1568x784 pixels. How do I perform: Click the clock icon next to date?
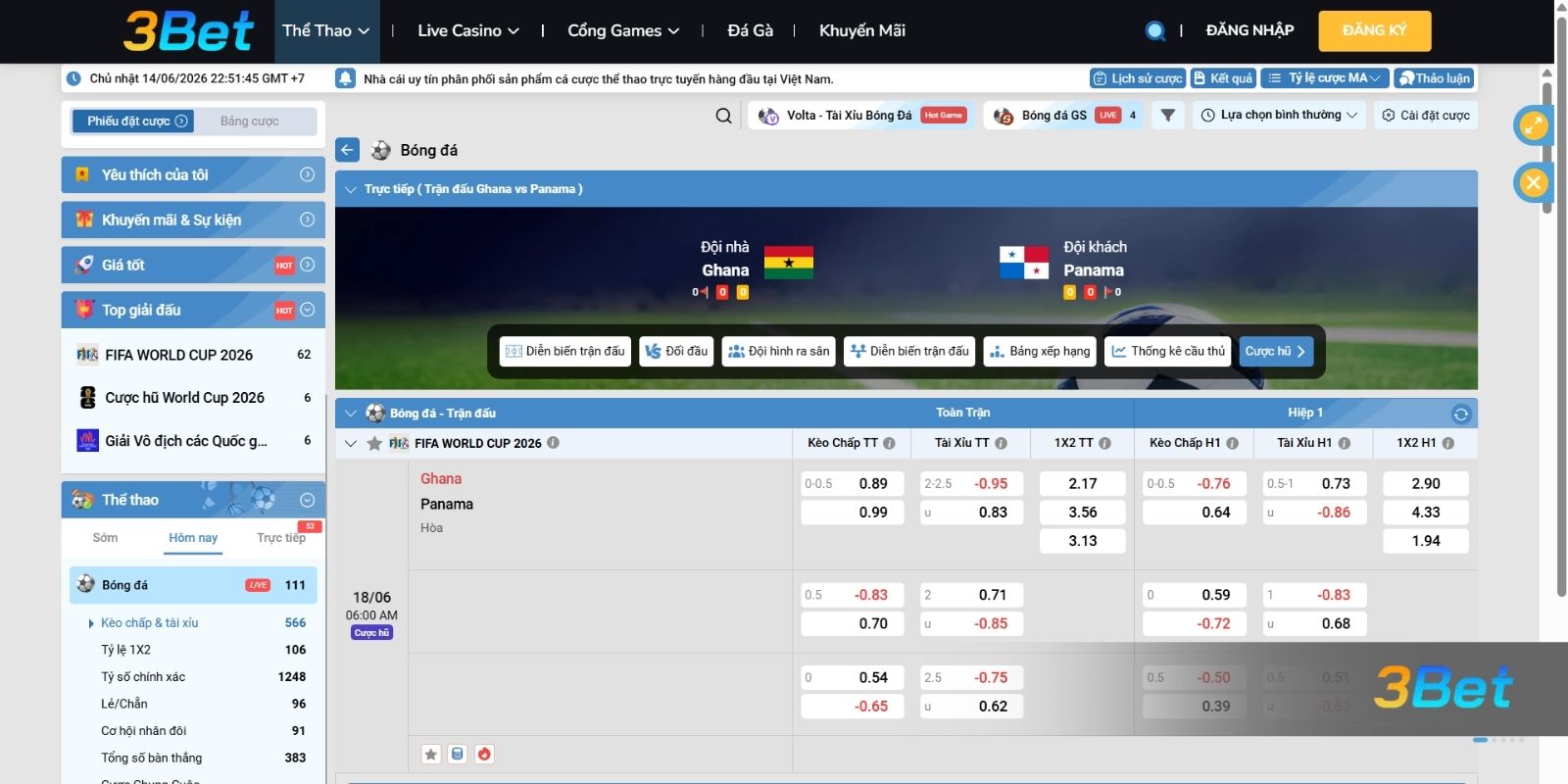[x=73, y=78]
